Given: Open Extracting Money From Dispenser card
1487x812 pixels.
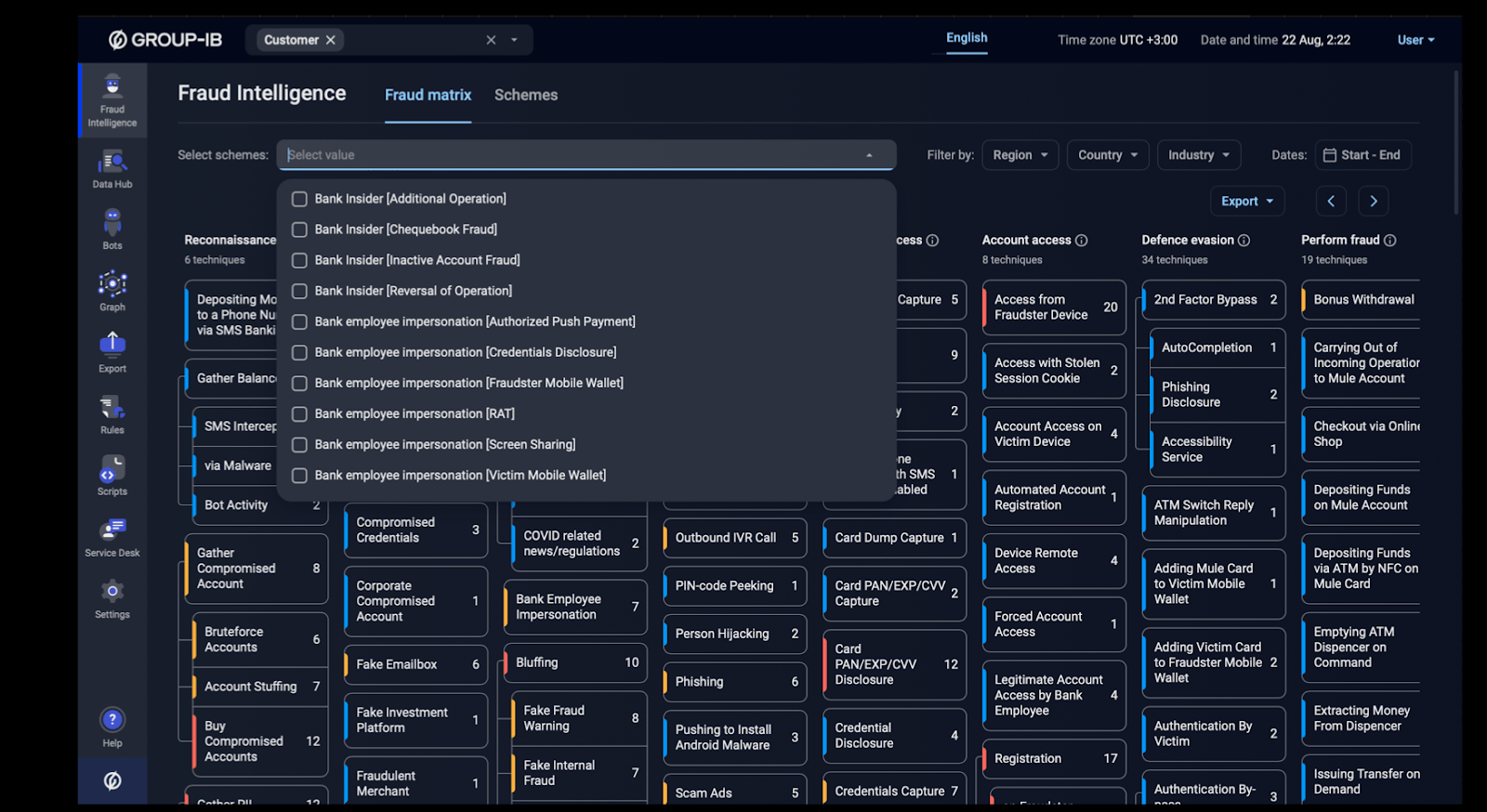Looking at the screenshot, I should [x=1361, y=718].
